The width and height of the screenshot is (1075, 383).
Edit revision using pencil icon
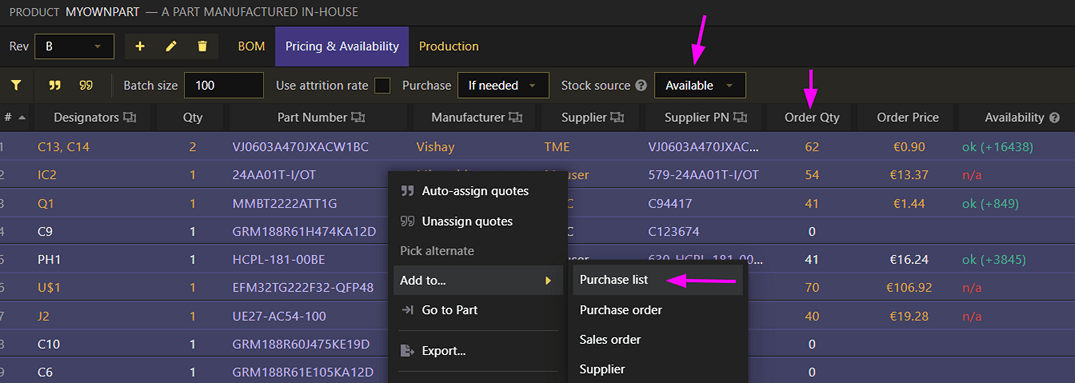pos(171,46)
